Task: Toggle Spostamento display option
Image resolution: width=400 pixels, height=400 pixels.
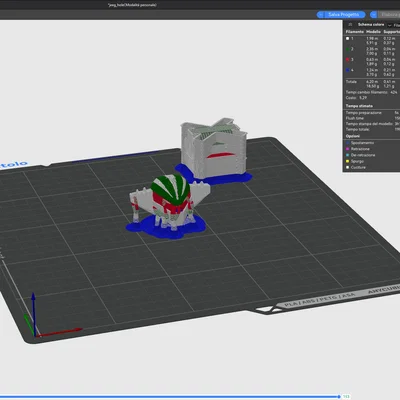Action: (360, 143)
